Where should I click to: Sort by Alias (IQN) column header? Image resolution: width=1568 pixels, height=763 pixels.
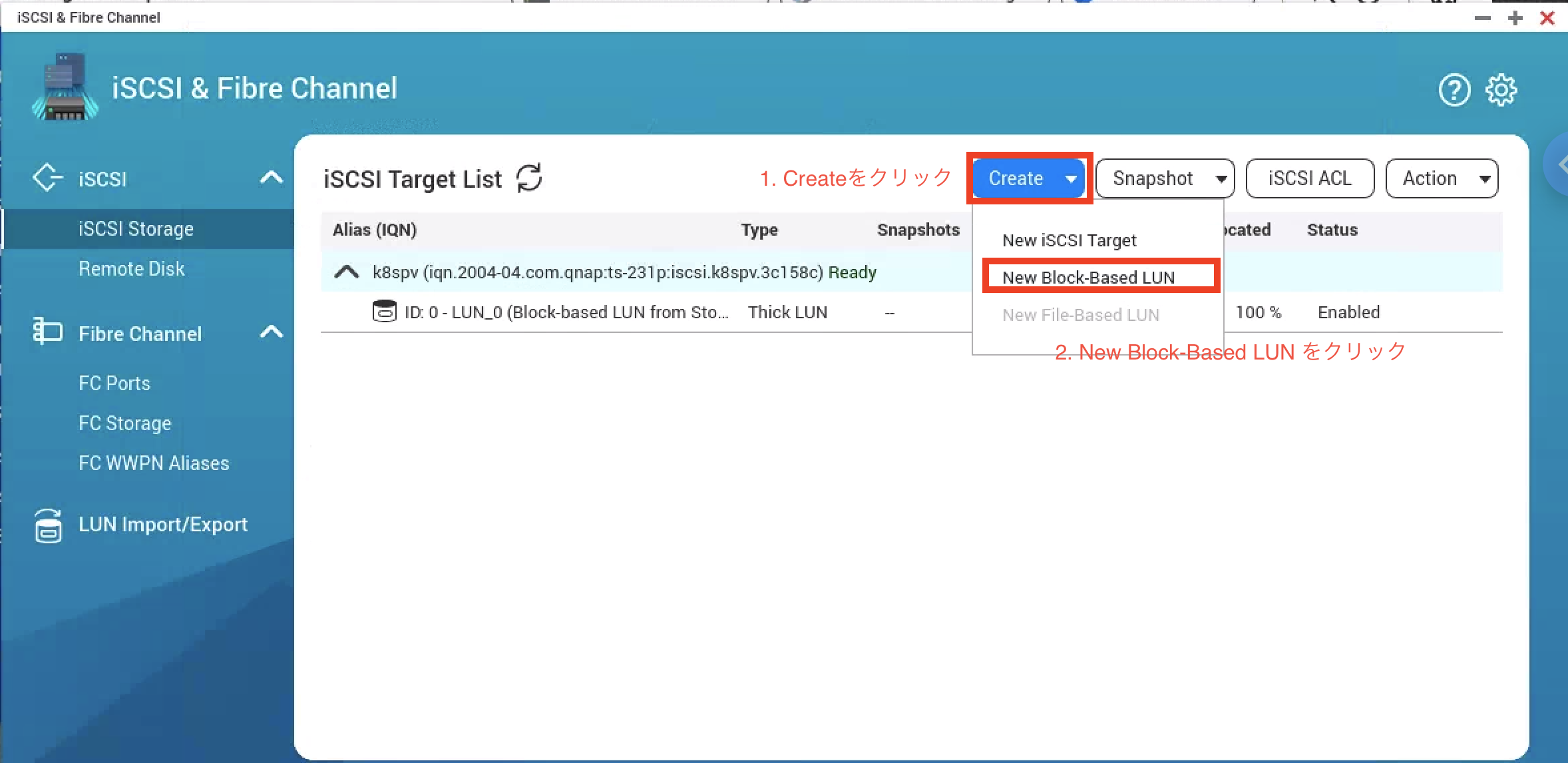(375, 230)
